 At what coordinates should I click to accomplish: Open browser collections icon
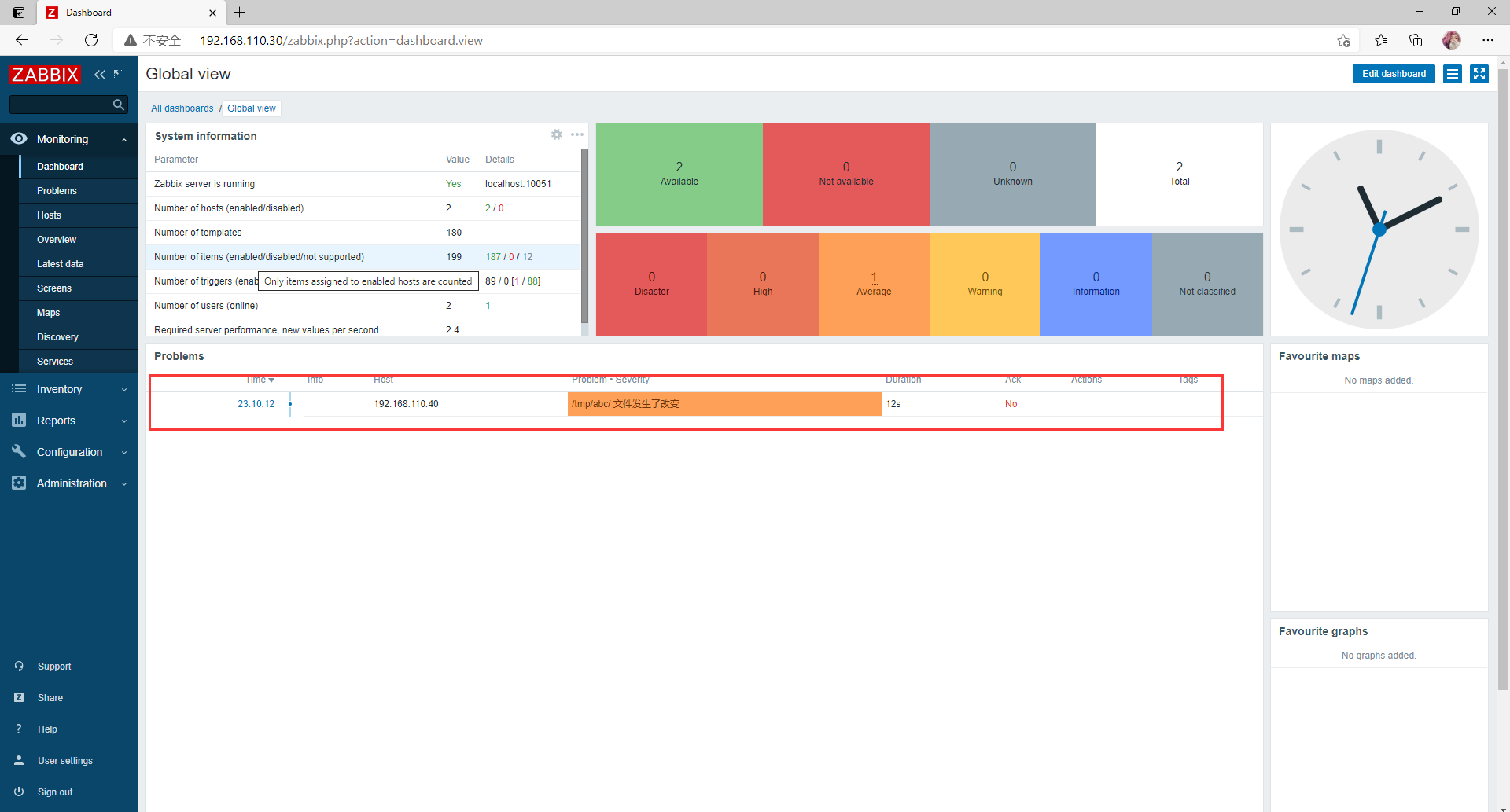pos(1416,40)
